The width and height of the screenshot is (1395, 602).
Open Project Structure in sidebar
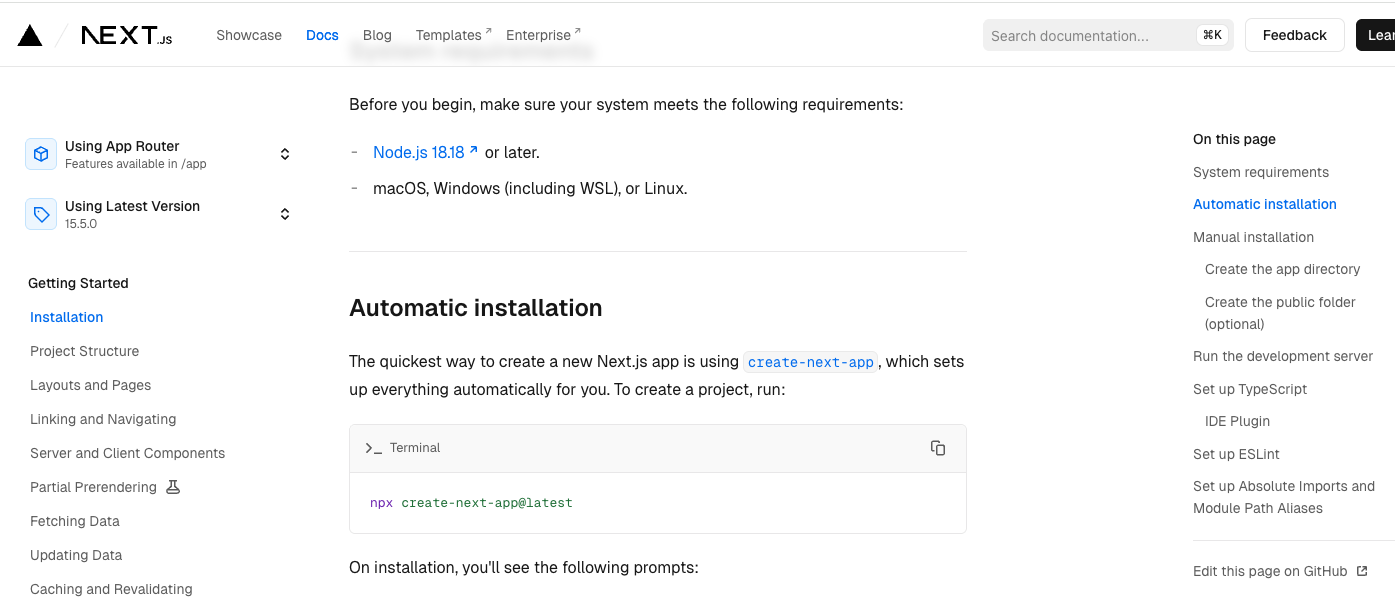coord(85,351)
